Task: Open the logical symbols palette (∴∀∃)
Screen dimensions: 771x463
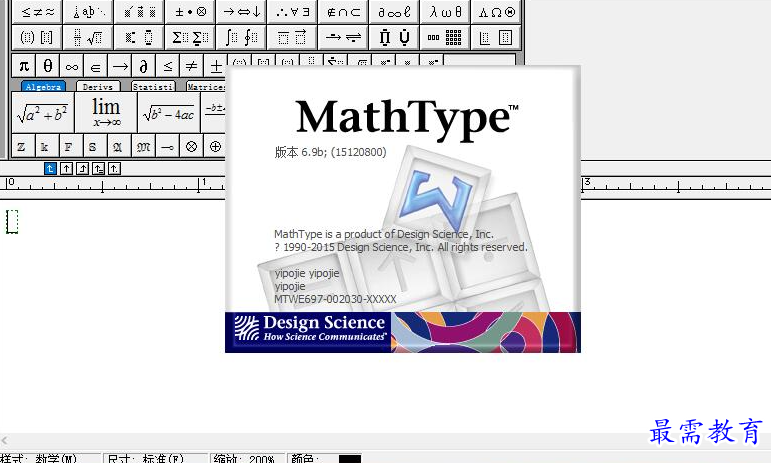Action: (293, 12)
